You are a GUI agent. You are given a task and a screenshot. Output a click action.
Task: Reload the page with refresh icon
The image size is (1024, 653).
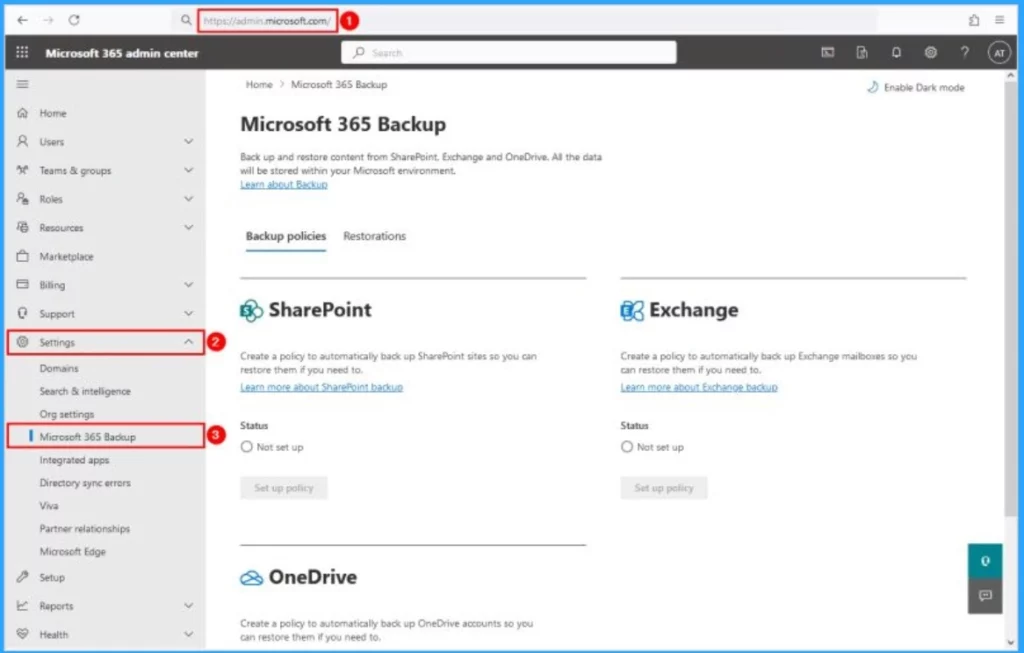tap(74, 20)
